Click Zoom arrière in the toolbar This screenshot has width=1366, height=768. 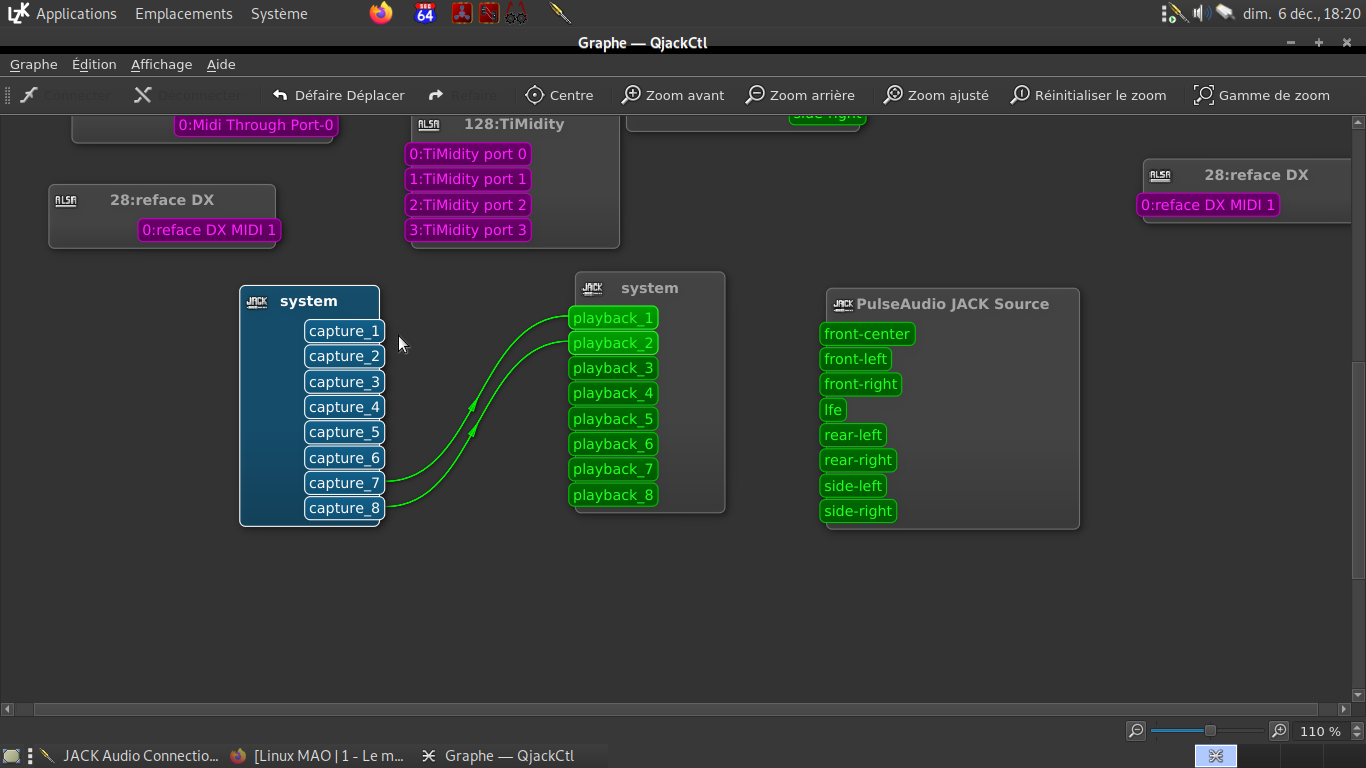click(x=800, y=95)
